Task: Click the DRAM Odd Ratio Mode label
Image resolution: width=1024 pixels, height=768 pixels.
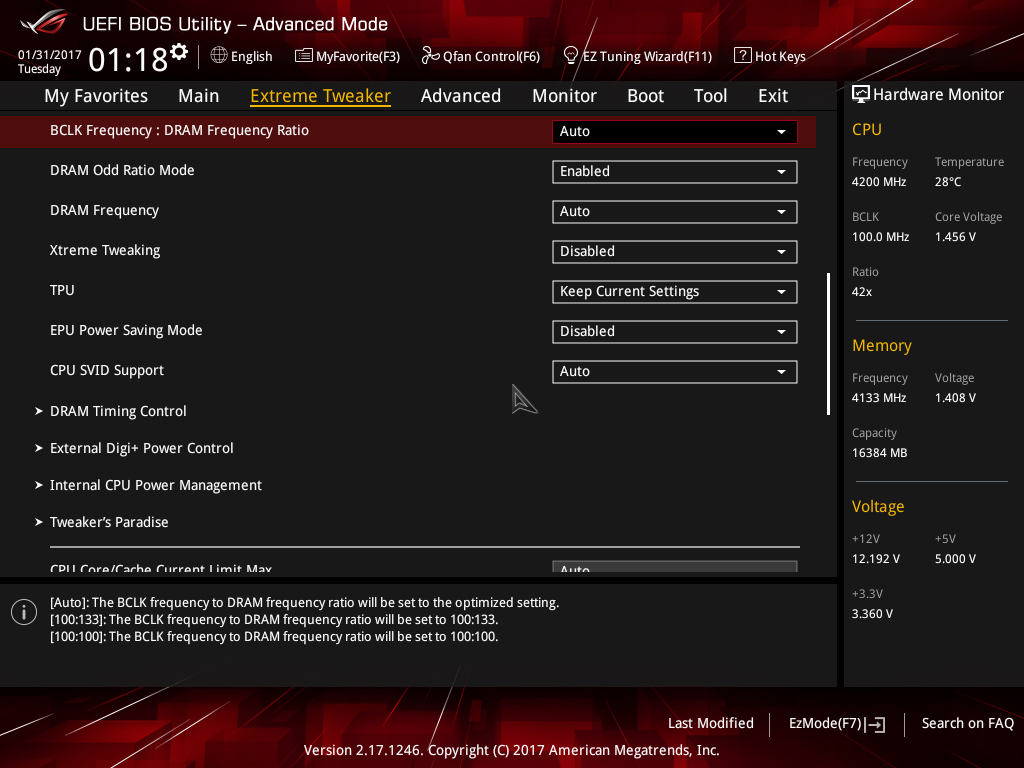Action: pyautogui.click(x=122, y=170)
